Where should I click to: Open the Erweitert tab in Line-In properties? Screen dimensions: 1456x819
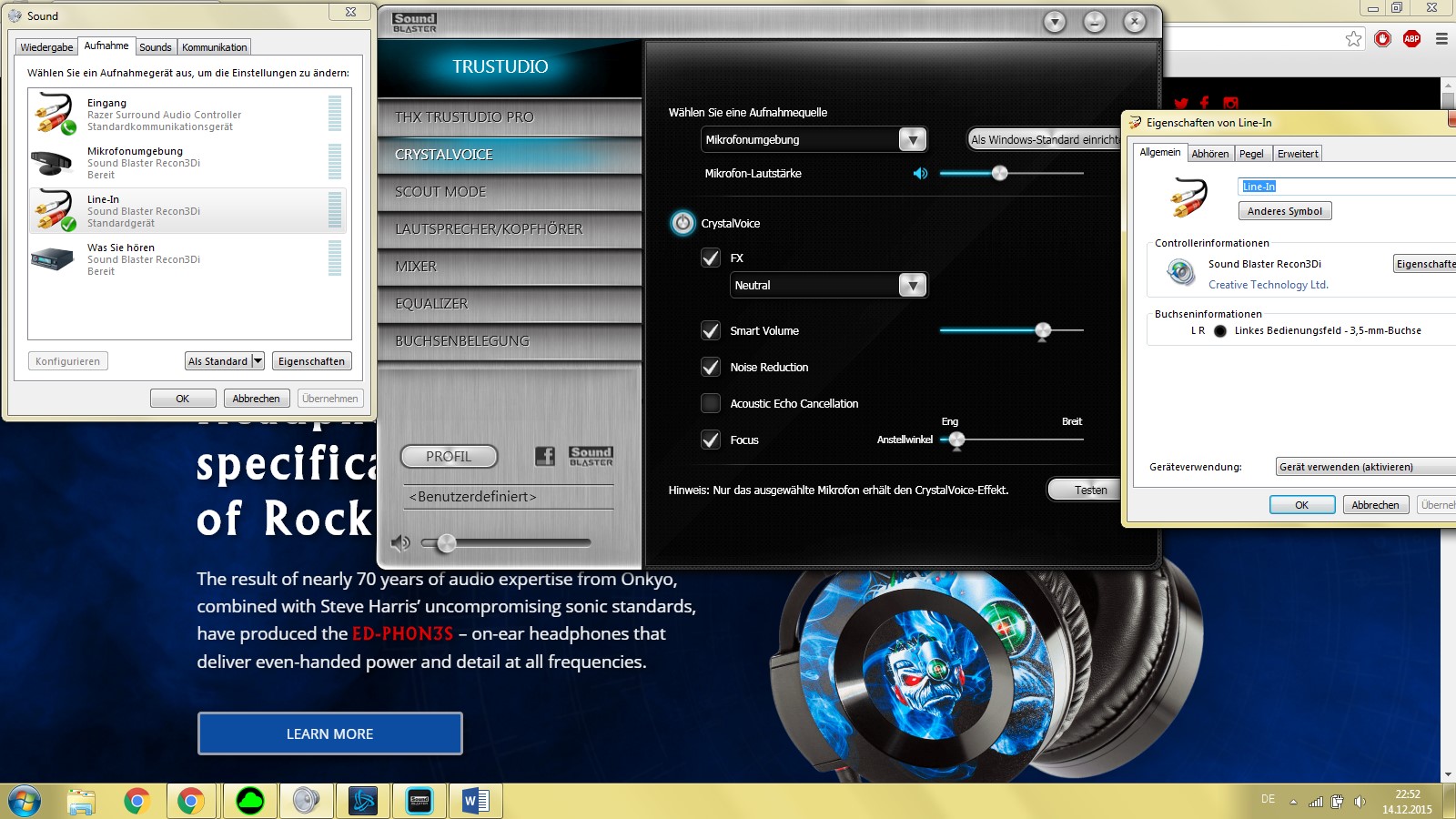click(1298, 154)
